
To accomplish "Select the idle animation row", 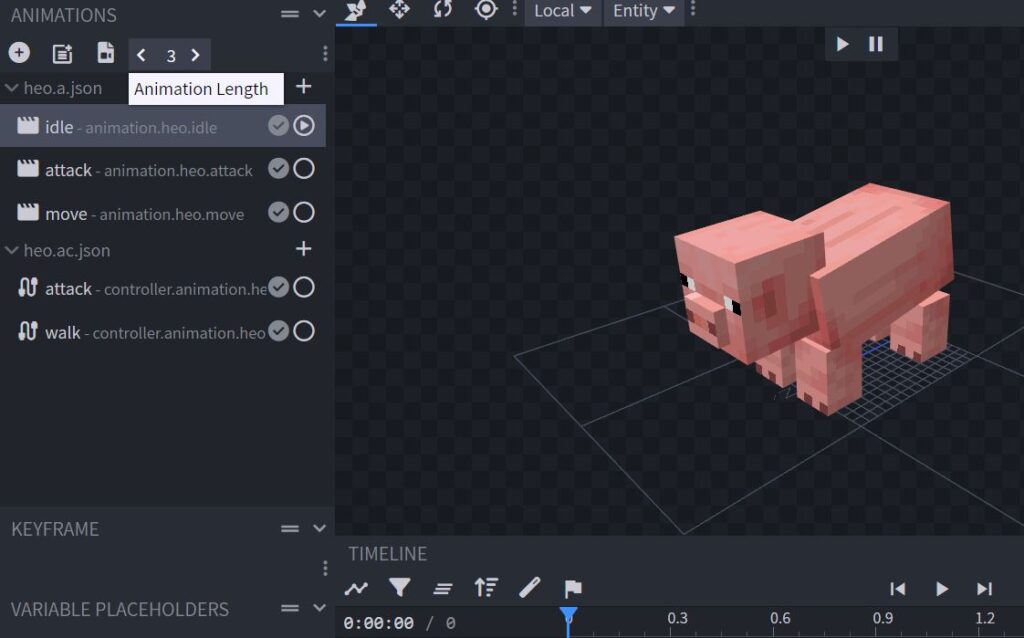I will [163, 126].
